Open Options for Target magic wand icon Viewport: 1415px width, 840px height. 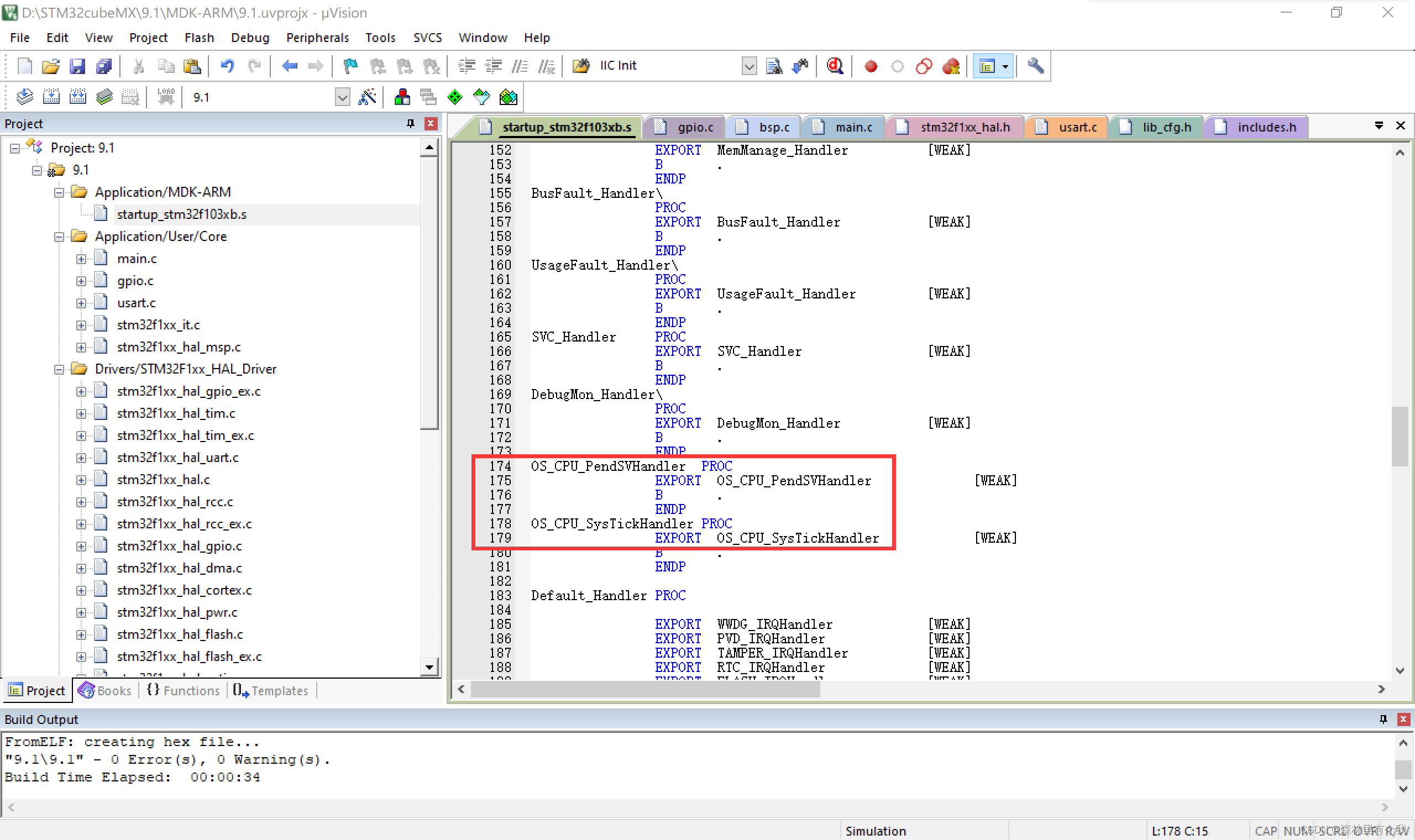point(368,97)
